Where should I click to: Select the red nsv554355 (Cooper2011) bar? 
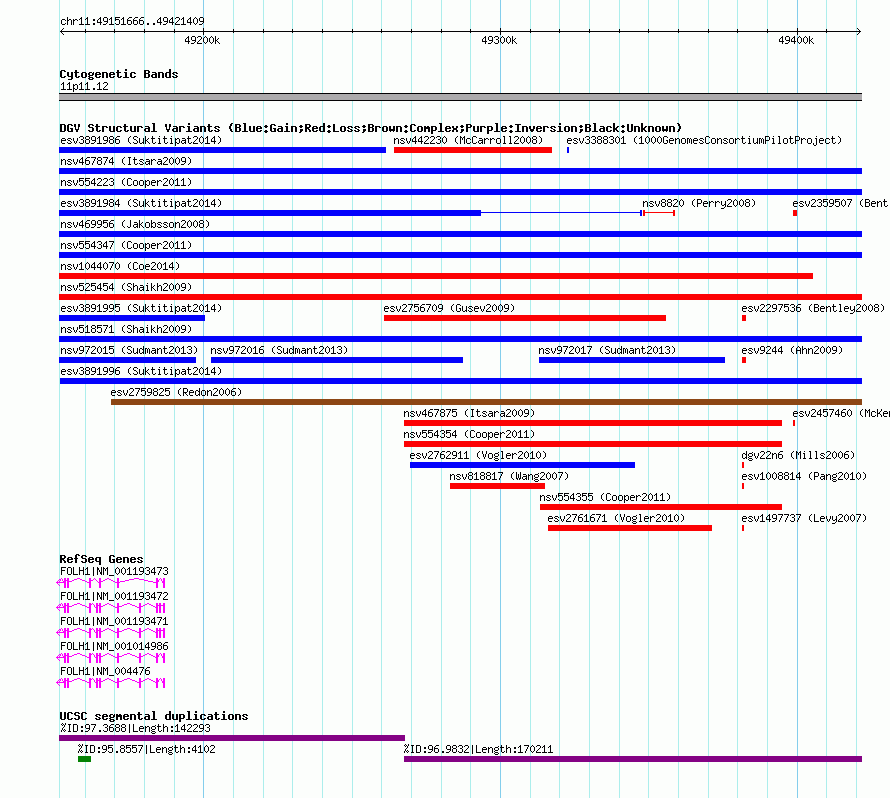661,507
